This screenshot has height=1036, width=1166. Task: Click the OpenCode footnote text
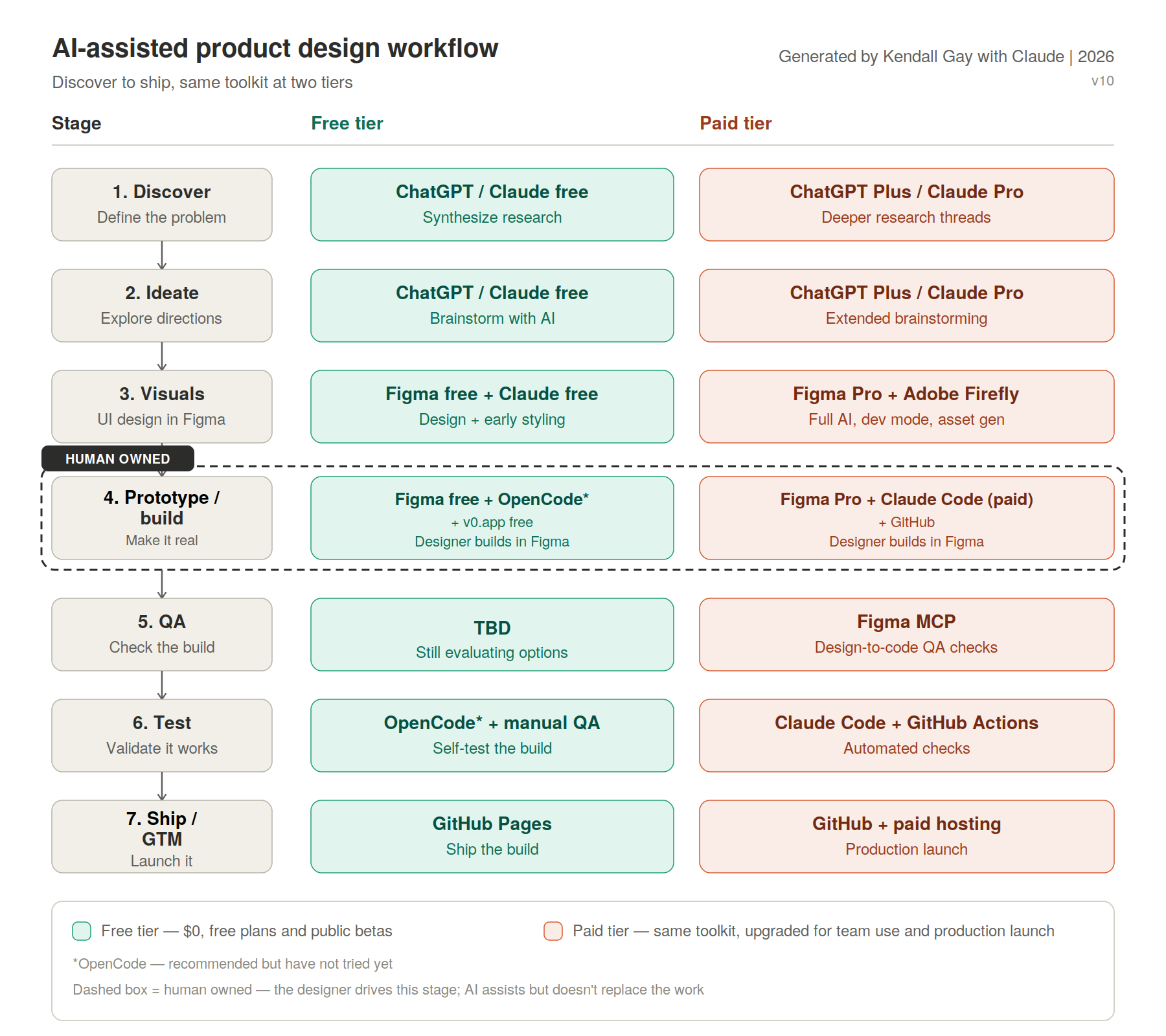(233, 963)
